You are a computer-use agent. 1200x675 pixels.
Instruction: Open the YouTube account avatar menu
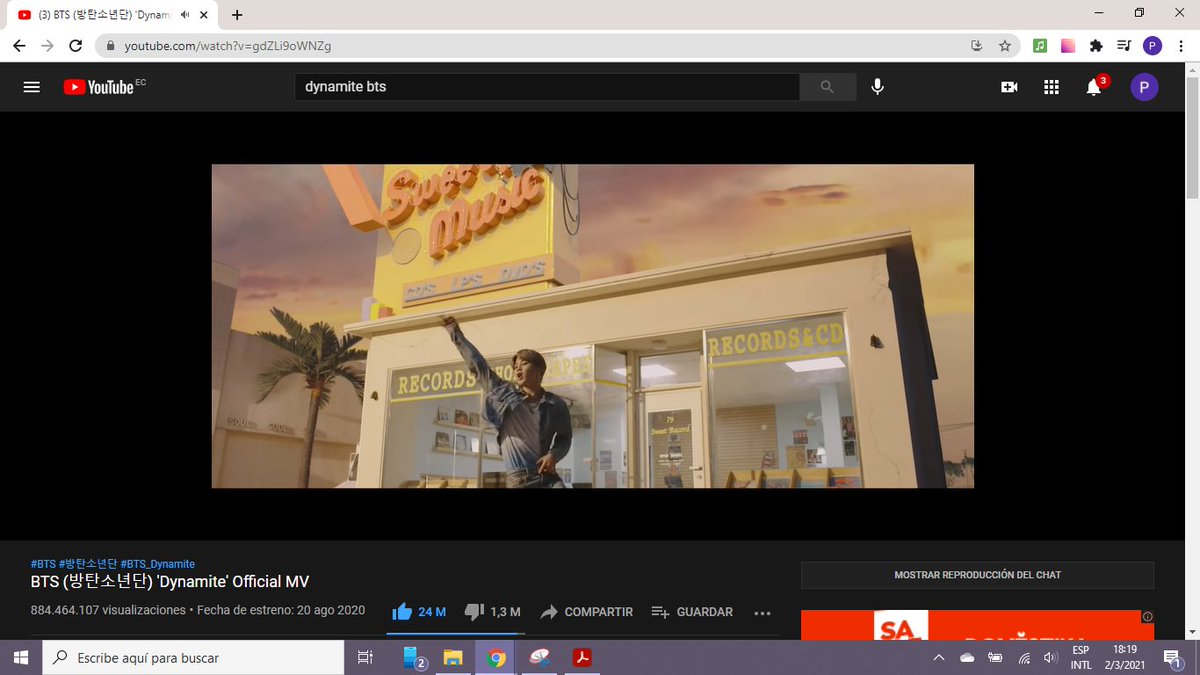1144,87
